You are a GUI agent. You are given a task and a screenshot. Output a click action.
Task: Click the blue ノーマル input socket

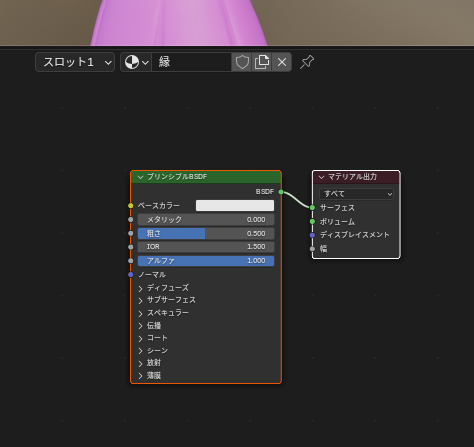coord(131,274)
